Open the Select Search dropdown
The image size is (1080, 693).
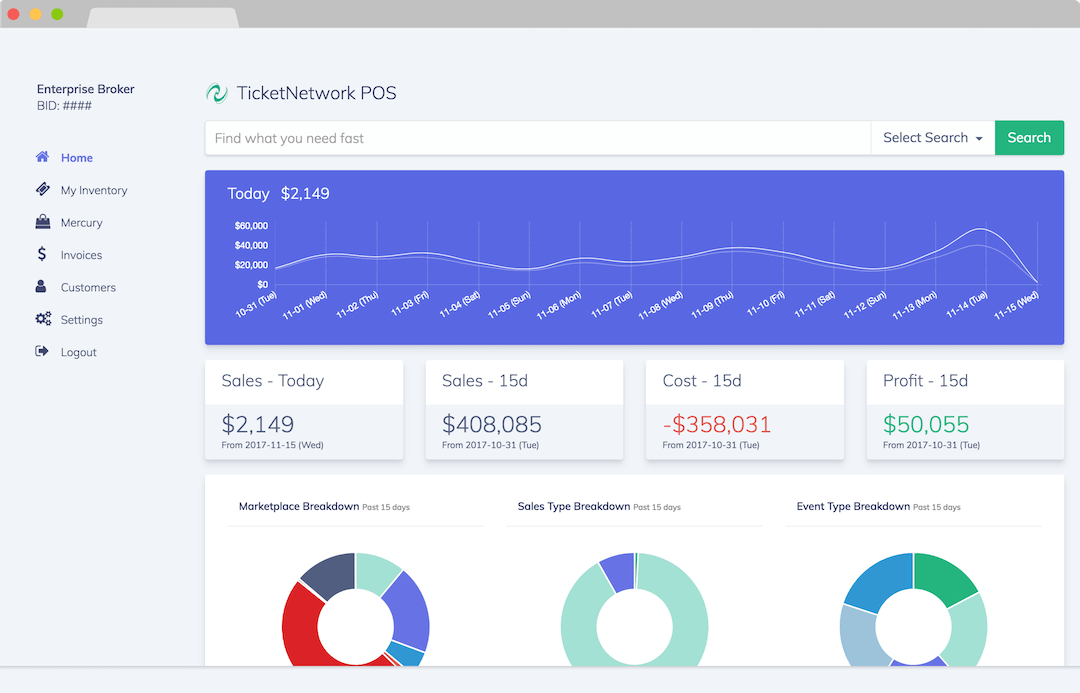point(932,138)
